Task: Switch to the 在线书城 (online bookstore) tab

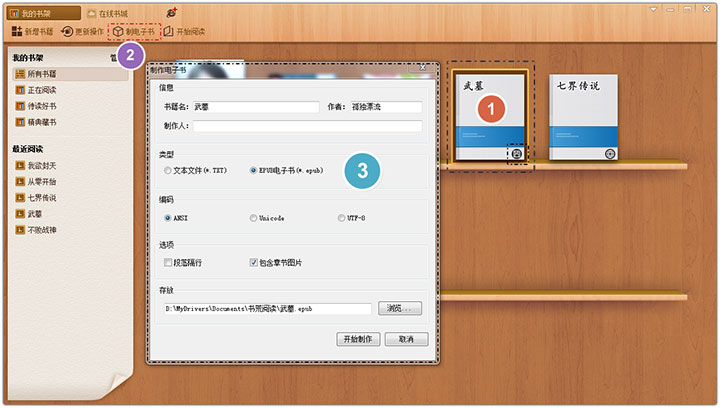Action: click(x=108, y=13)
